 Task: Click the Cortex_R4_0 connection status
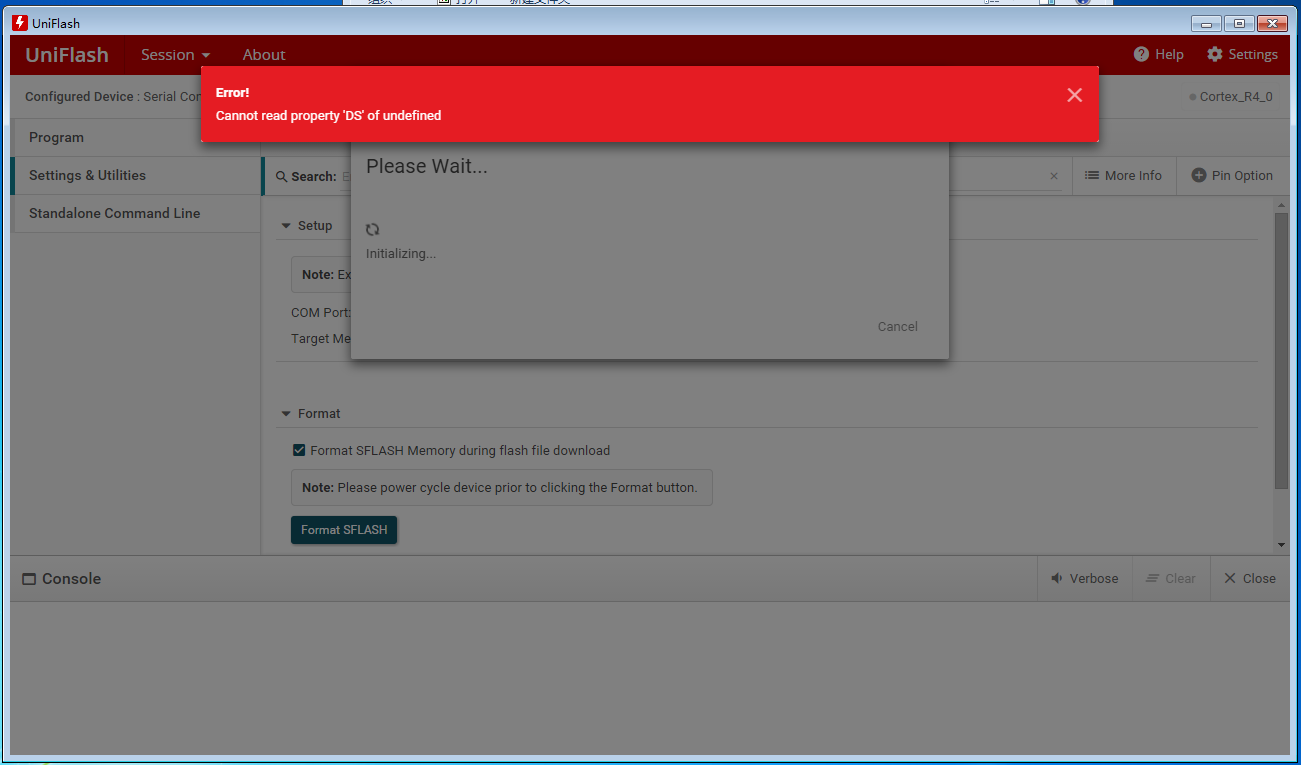pos(1231,97)
